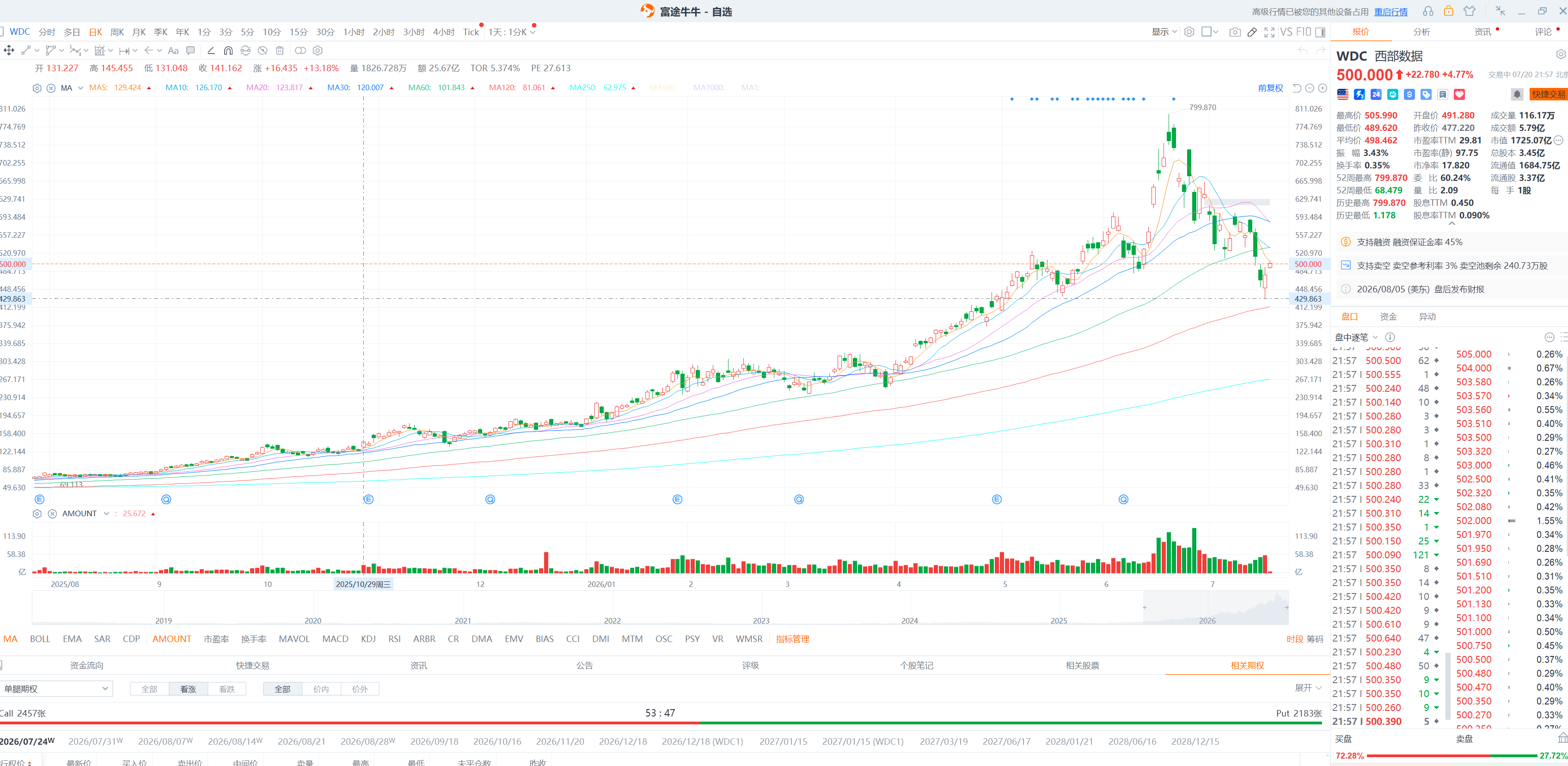Open quote panel settings gear near 西部数据
This screenshot has width=1568, height=766.
click(1561, 55)
